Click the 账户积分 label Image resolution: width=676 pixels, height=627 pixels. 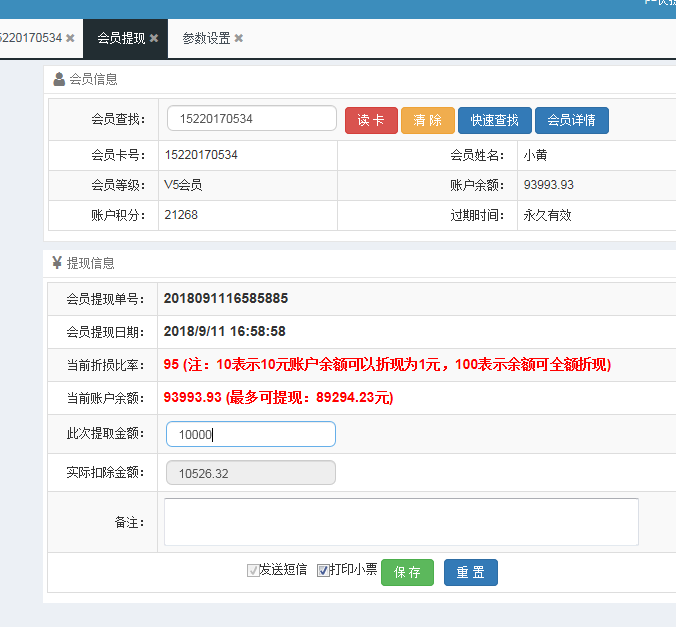(118, 215)
